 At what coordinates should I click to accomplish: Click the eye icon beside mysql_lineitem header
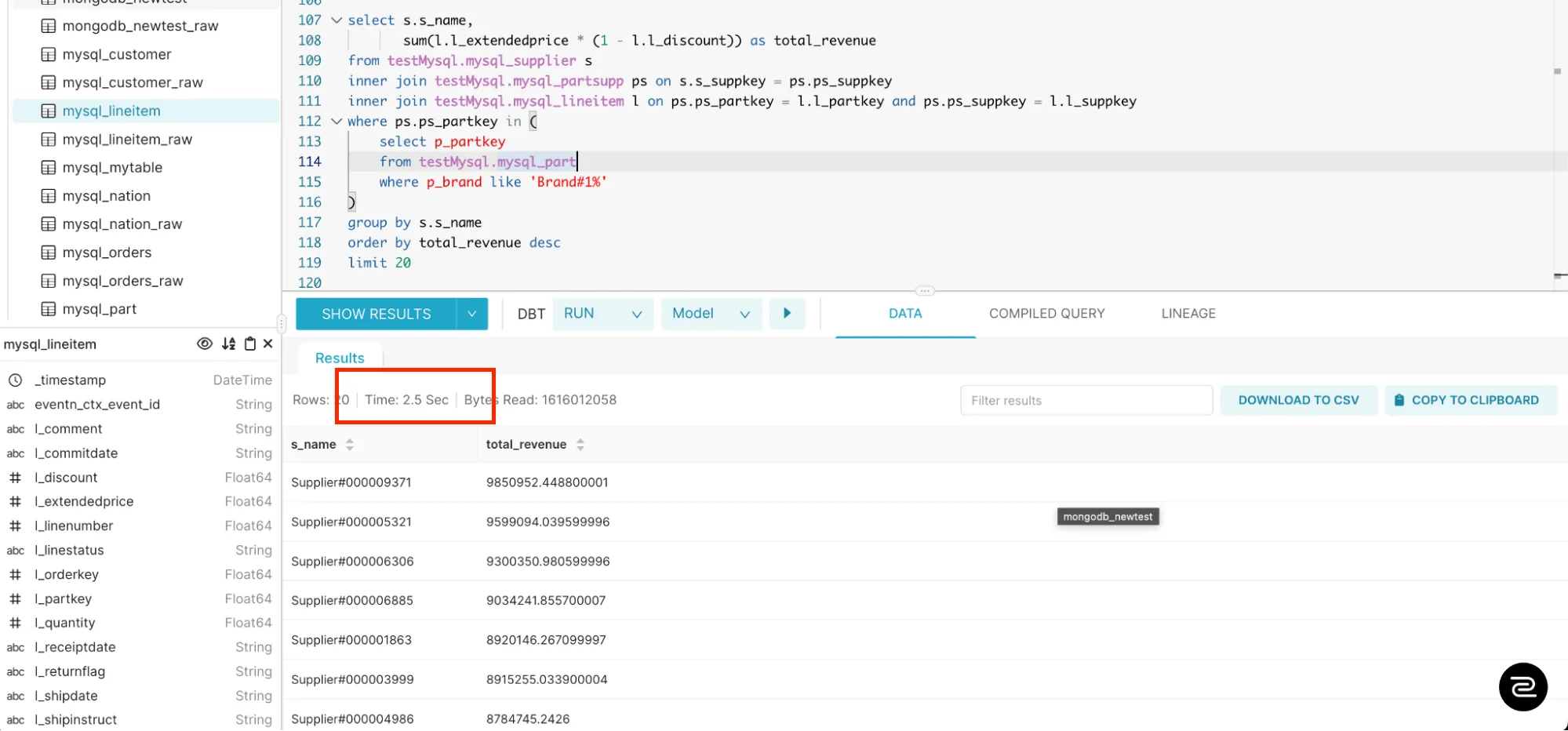[205, 344]
